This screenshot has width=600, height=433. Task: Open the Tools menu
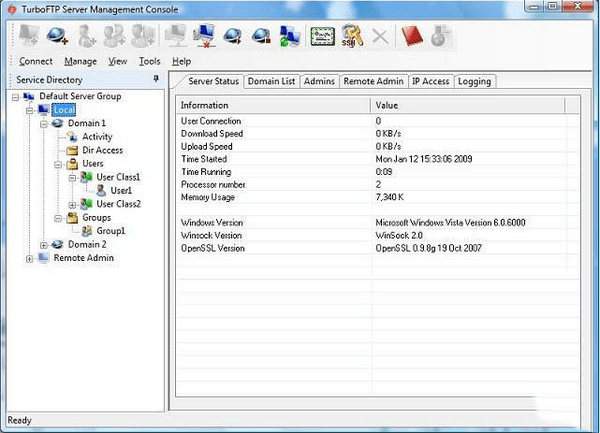tap(149, 61)
